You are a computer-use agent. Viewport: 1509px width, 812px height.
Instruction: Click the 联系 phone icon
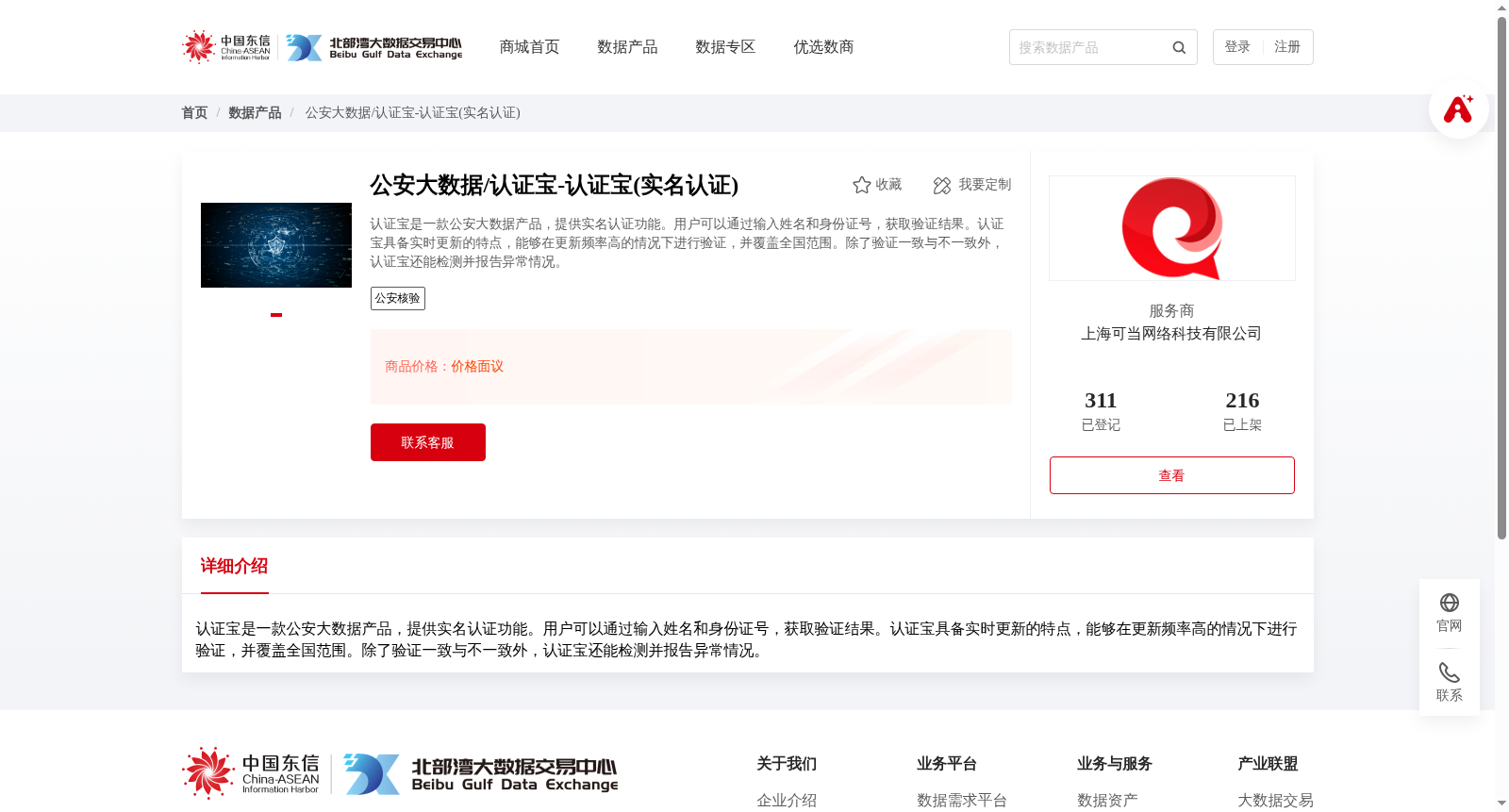[x=1449, y=672]
